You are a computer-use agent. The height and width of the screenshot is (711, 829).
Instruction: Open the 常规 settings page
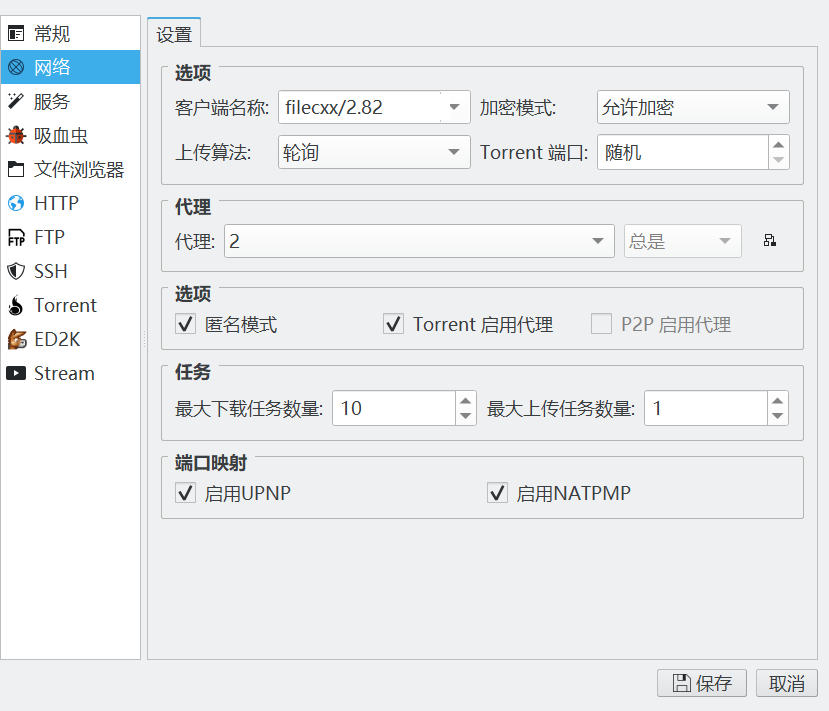pos(70,34)
